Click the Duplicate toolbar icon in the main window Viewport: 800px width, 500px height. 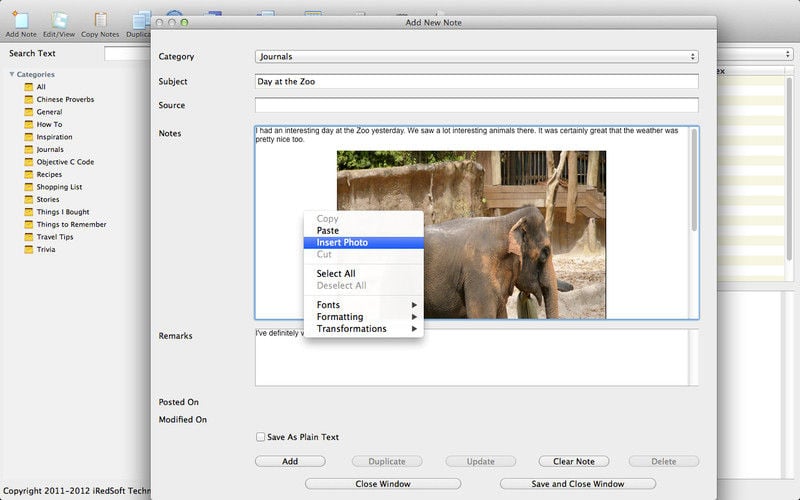141,20
